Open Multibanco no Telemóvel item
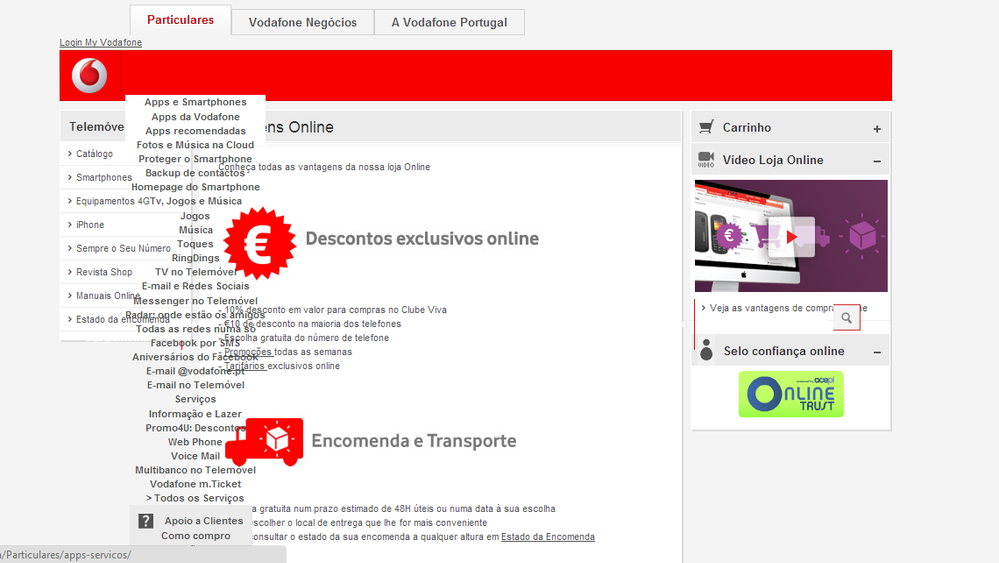The height and width of the screenshot is (563, 999). (x=196, y=470)
